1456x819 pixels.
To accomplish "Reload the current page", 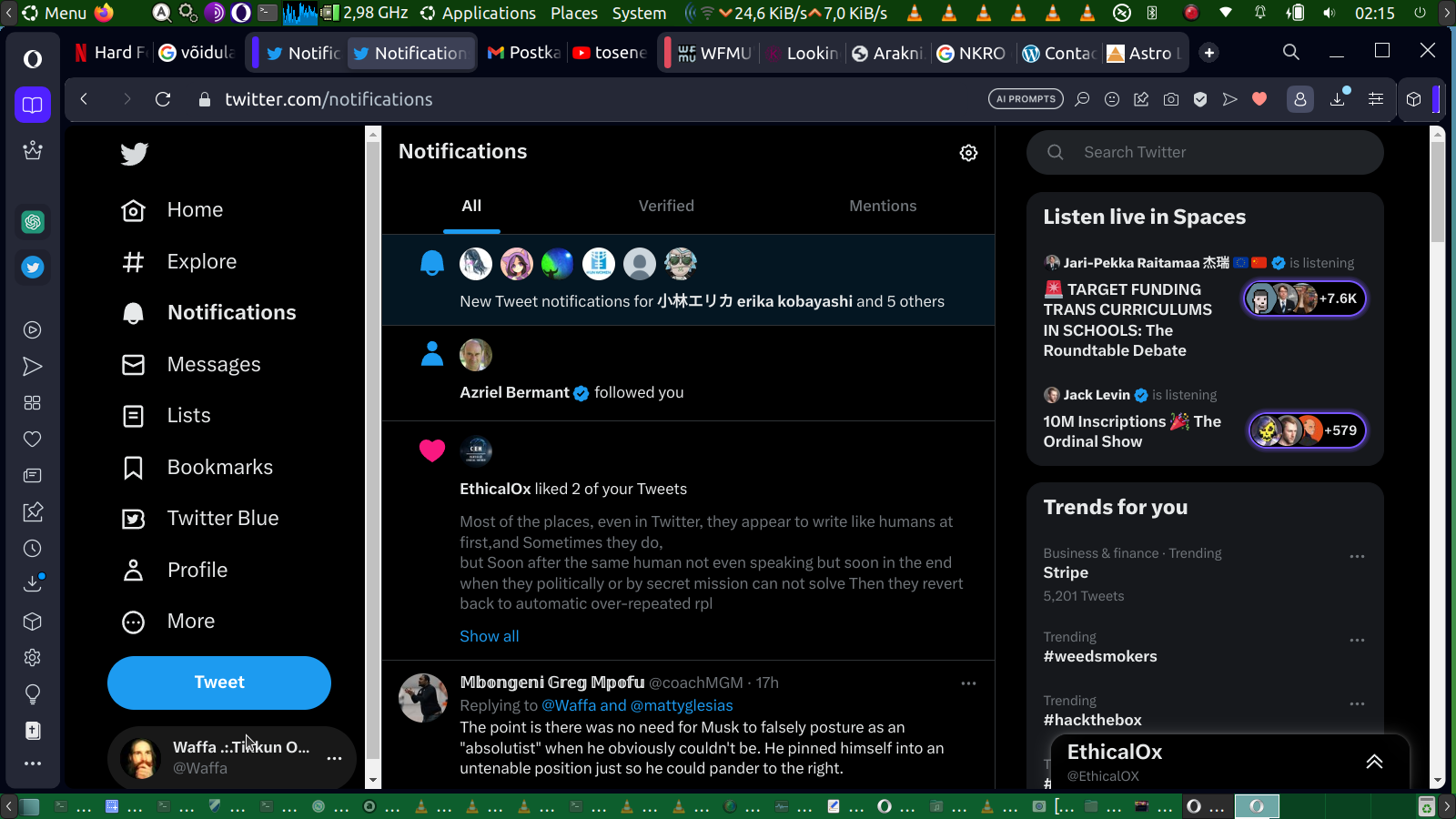I will point(163,99).
